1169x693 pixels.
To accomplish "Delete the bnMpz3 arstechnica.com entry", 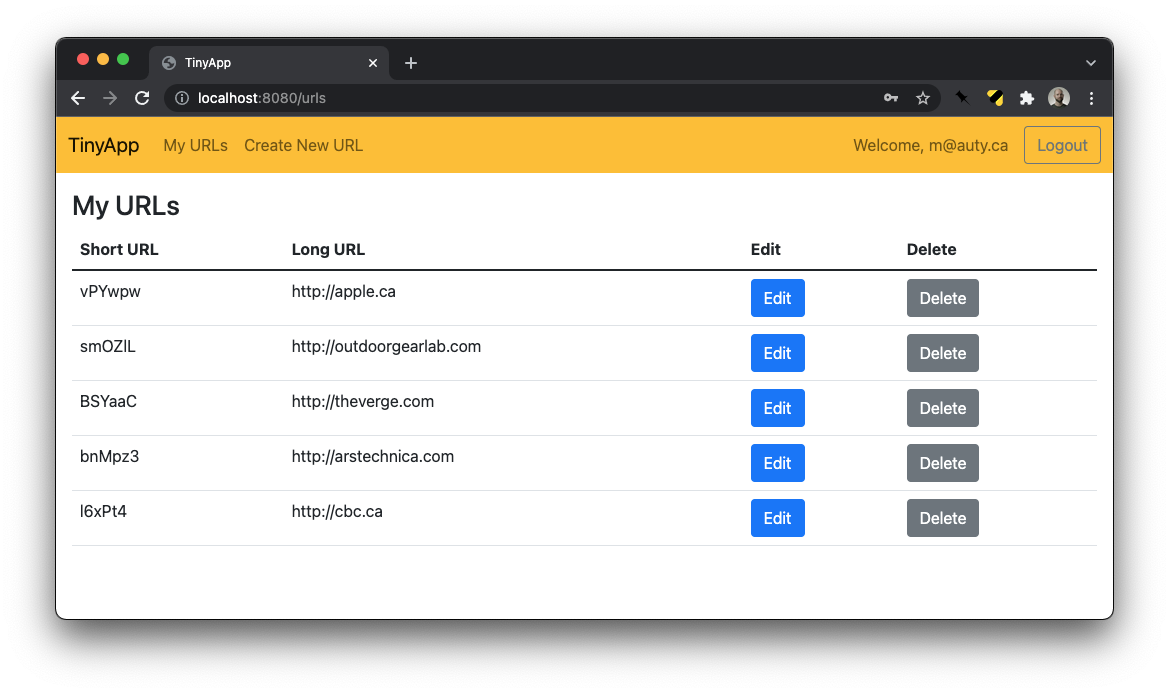I will tap(942, 463).
